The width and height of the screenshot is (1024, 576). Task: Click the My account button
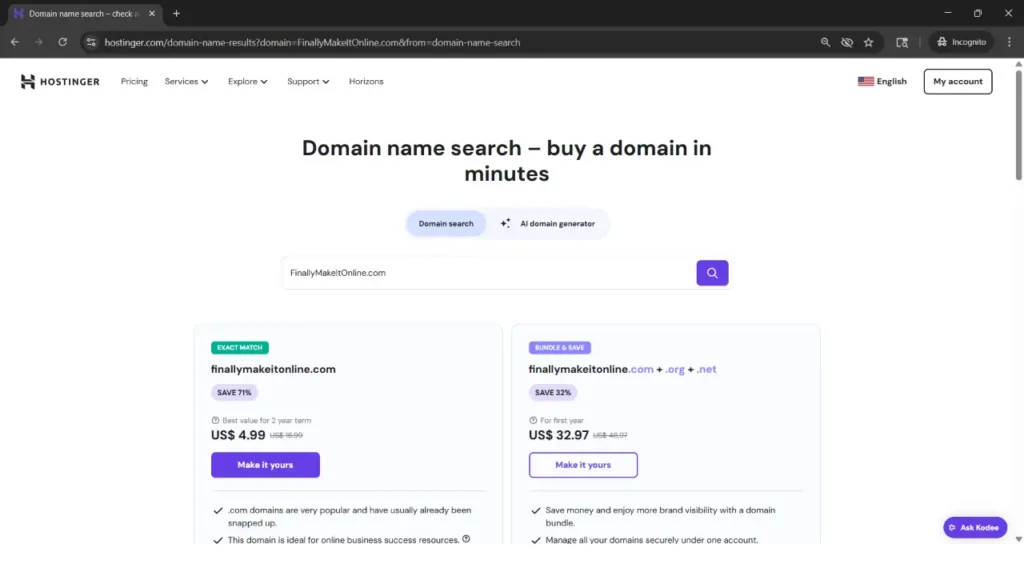[x=957, y=82]
